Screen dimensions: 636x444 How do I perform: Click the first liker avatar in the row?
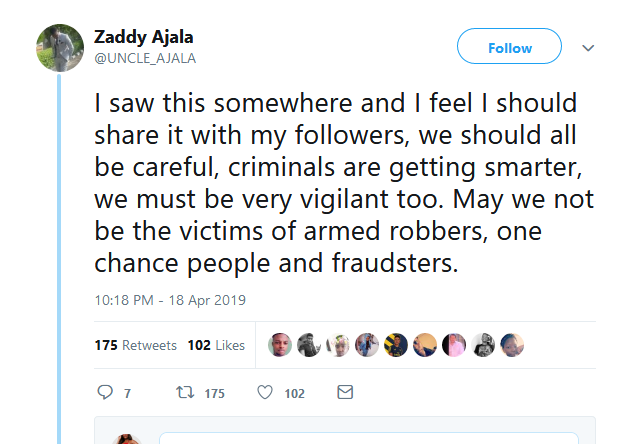click(281, 345)
